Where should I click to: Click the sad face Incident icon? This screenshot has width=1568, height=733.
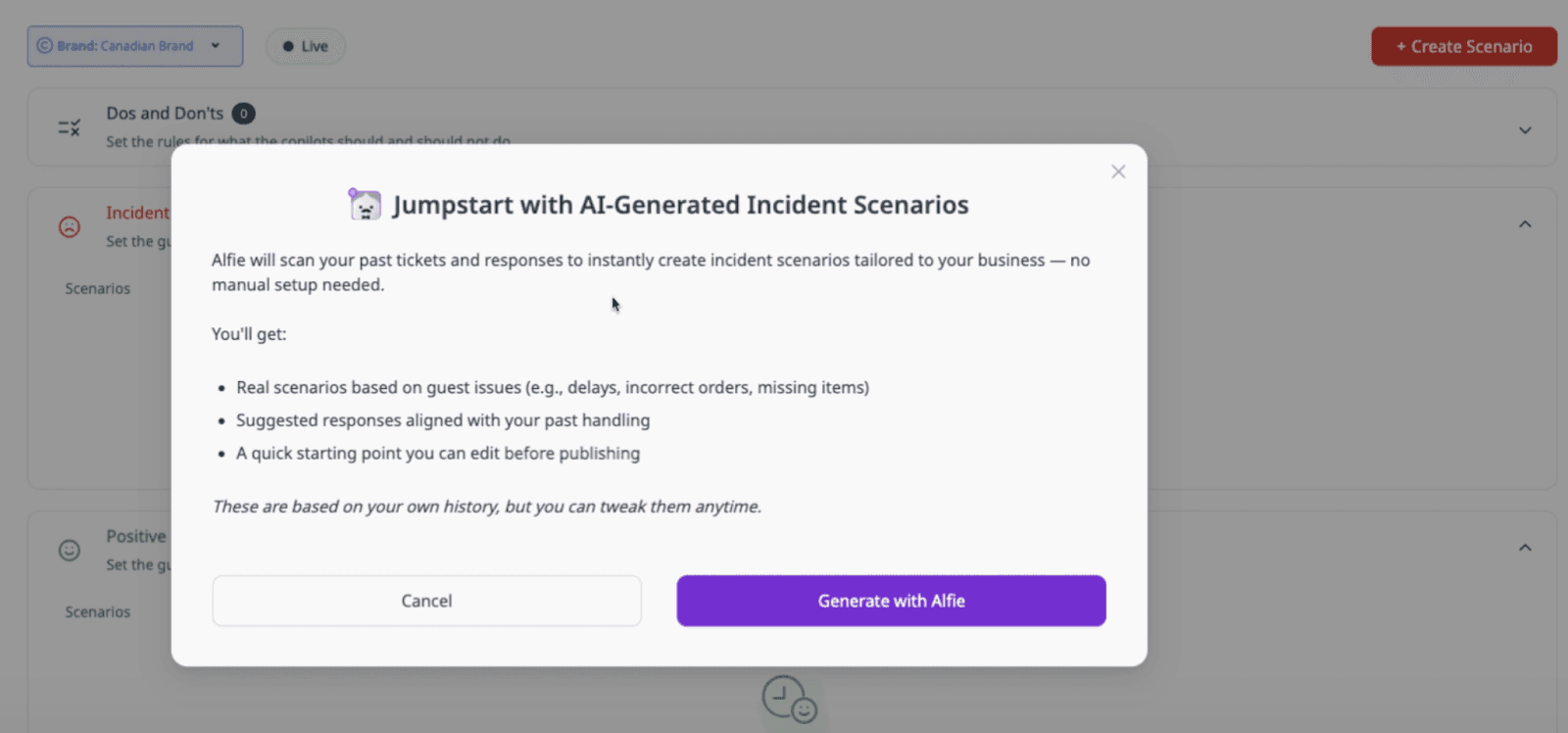[x=69, y=226]
